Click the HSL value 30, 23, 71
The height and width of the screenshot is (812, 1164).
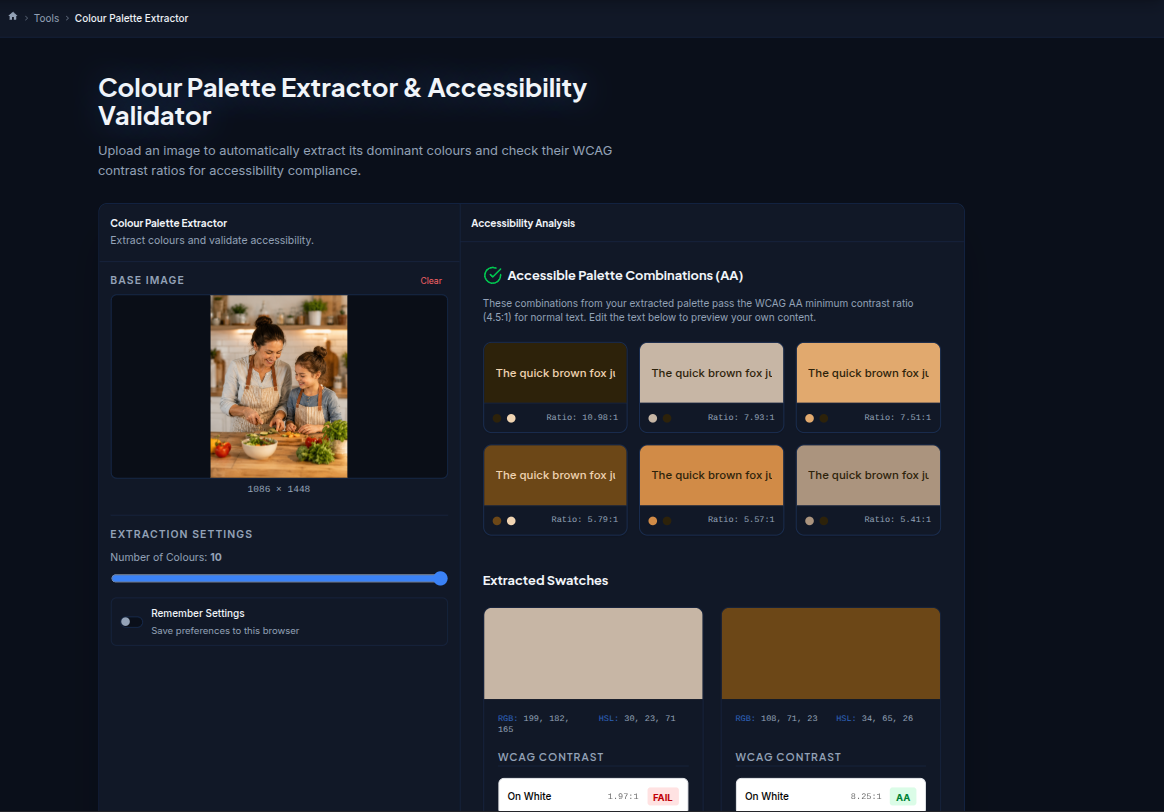pos(637,718)
